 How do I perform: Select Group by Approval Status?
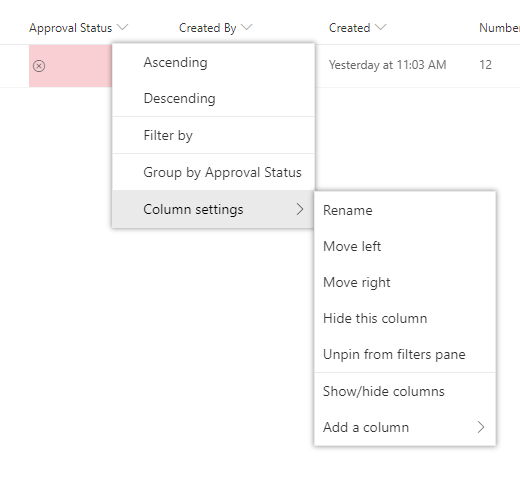click(213, 172)
